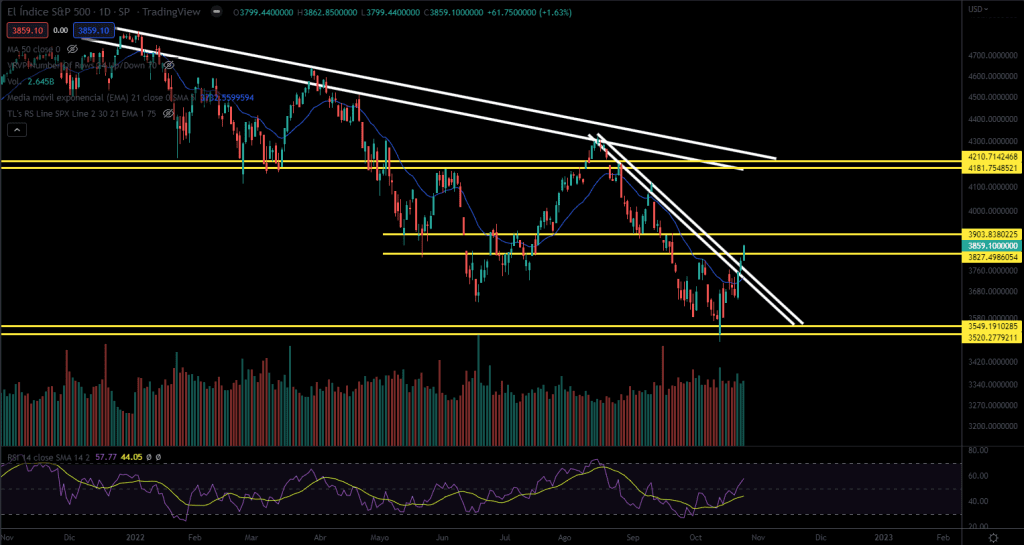1024x545 pixels.
Task: Open the USD currency dropdown
Action: pos(978,9)
